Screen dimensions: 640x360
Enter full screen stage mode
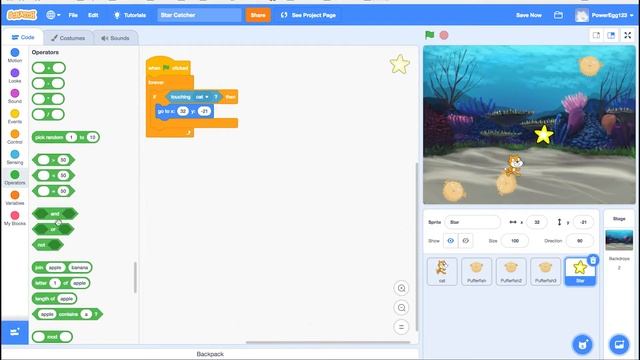(x=628, y=36)
